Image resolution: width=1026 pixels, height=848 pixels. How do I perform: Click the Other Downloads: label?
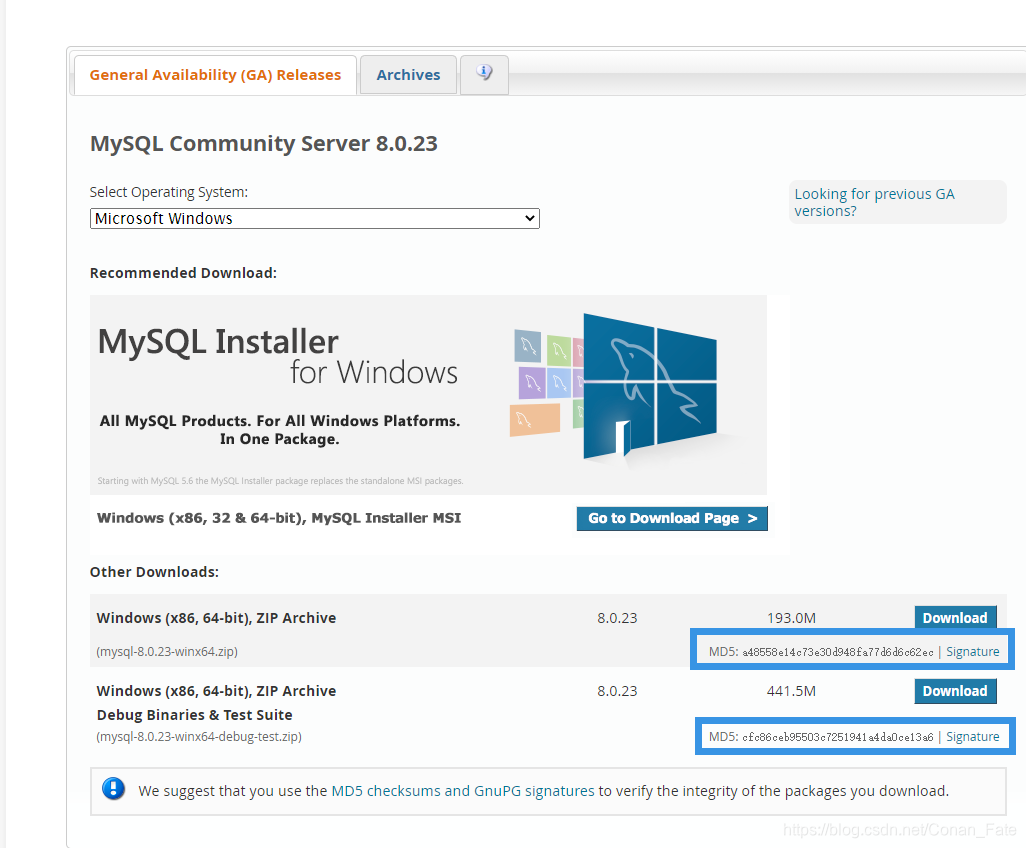point(154,572)
